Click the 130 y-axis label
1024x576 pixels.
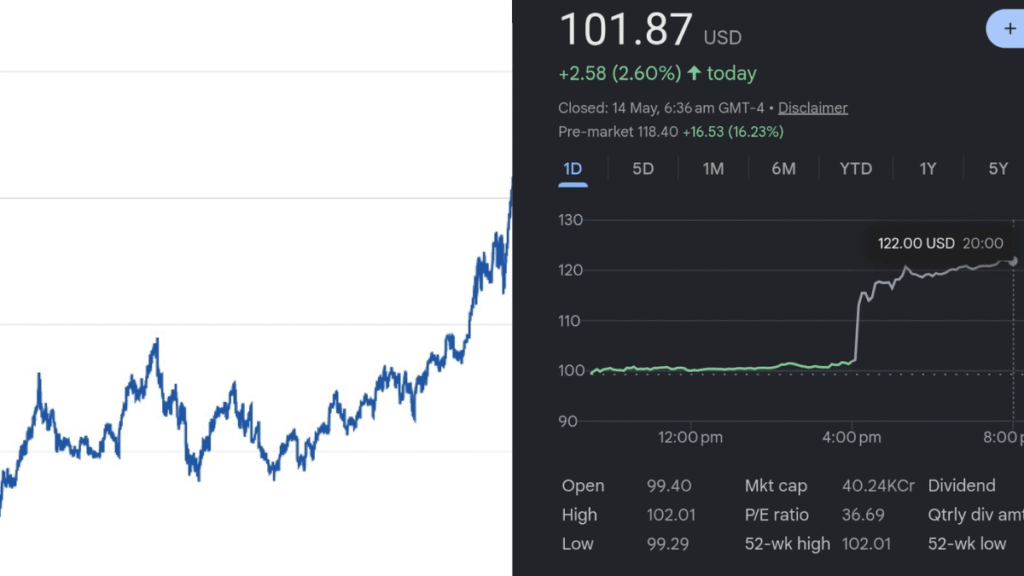point(570,220)
